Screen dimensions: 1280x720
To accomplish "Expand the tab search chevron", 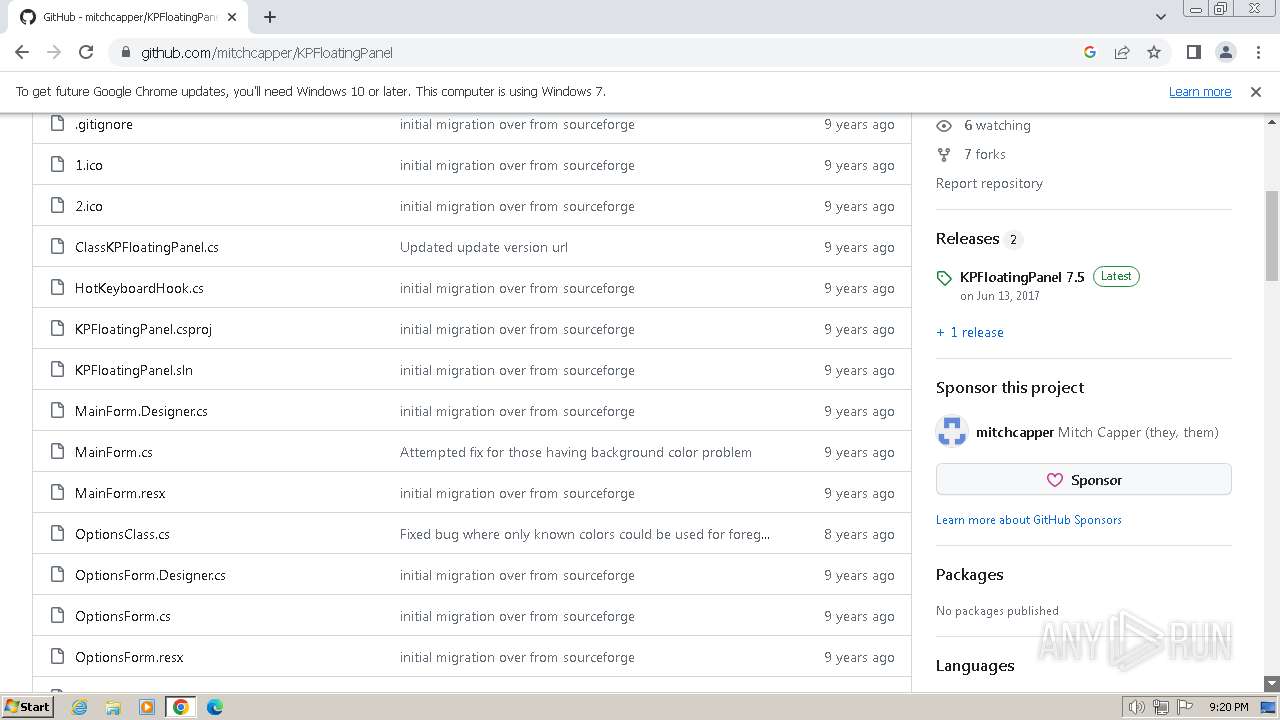I will pyautogui.click(x=1161, y=17).
